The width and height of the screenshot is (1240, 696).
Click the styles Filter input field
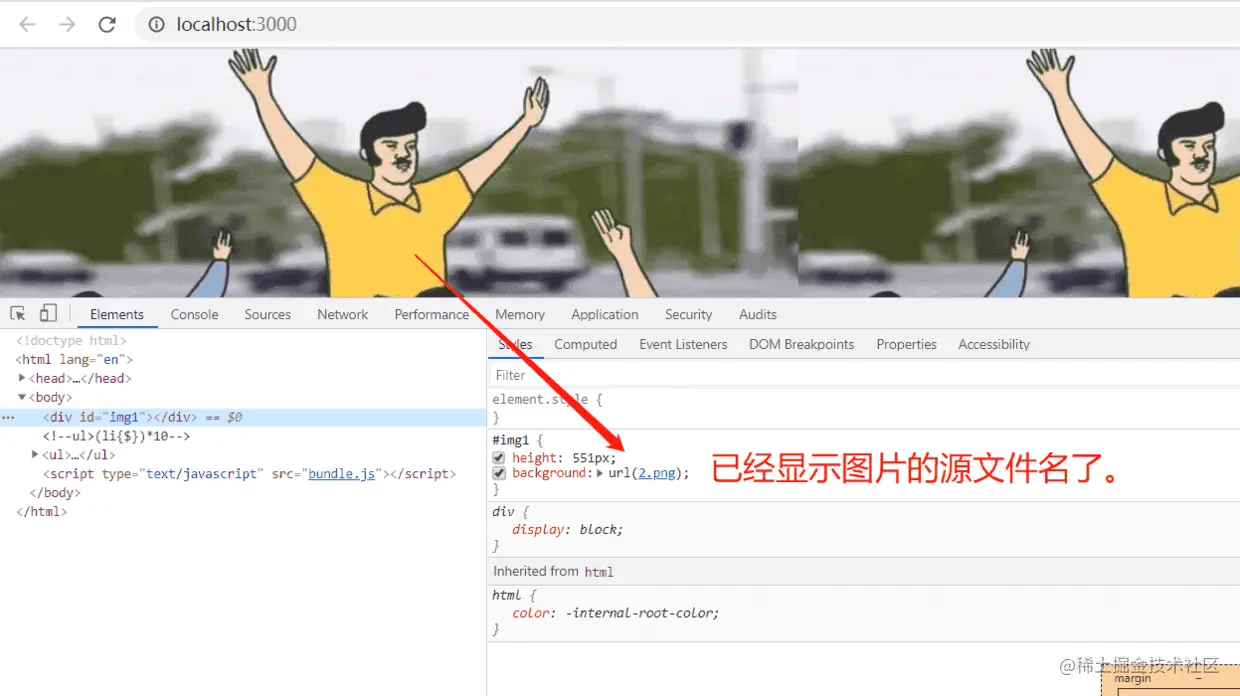coord(863,375)
